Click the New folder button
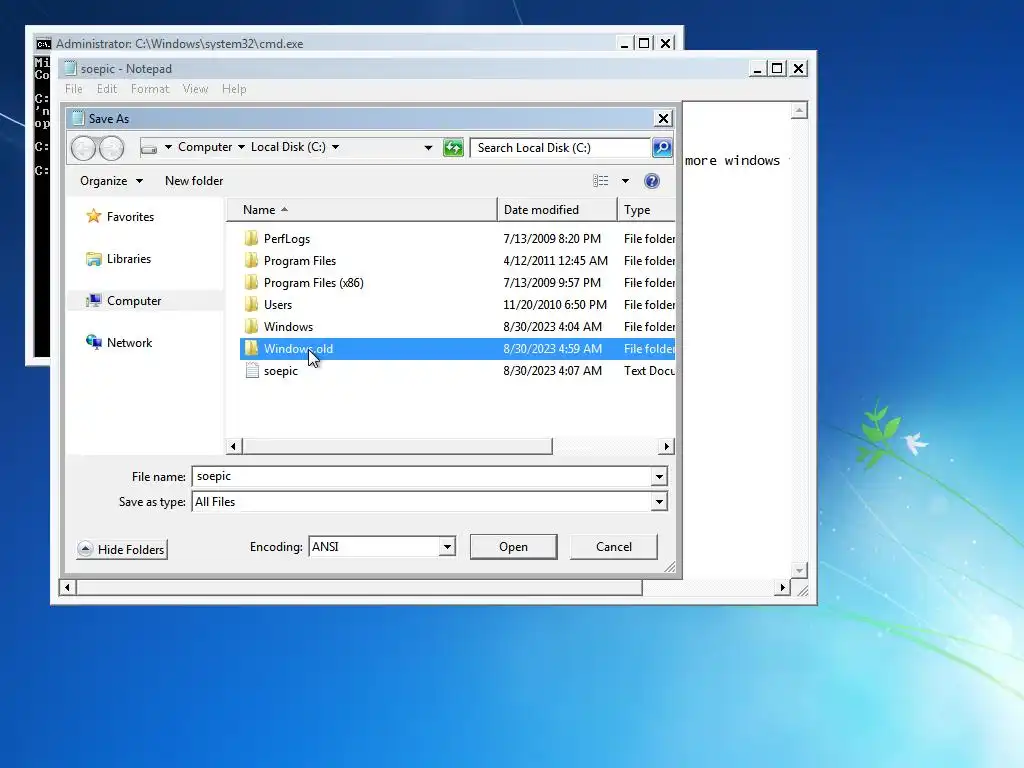The height and width of the screenshot is (768, 1024). point(194,181)
